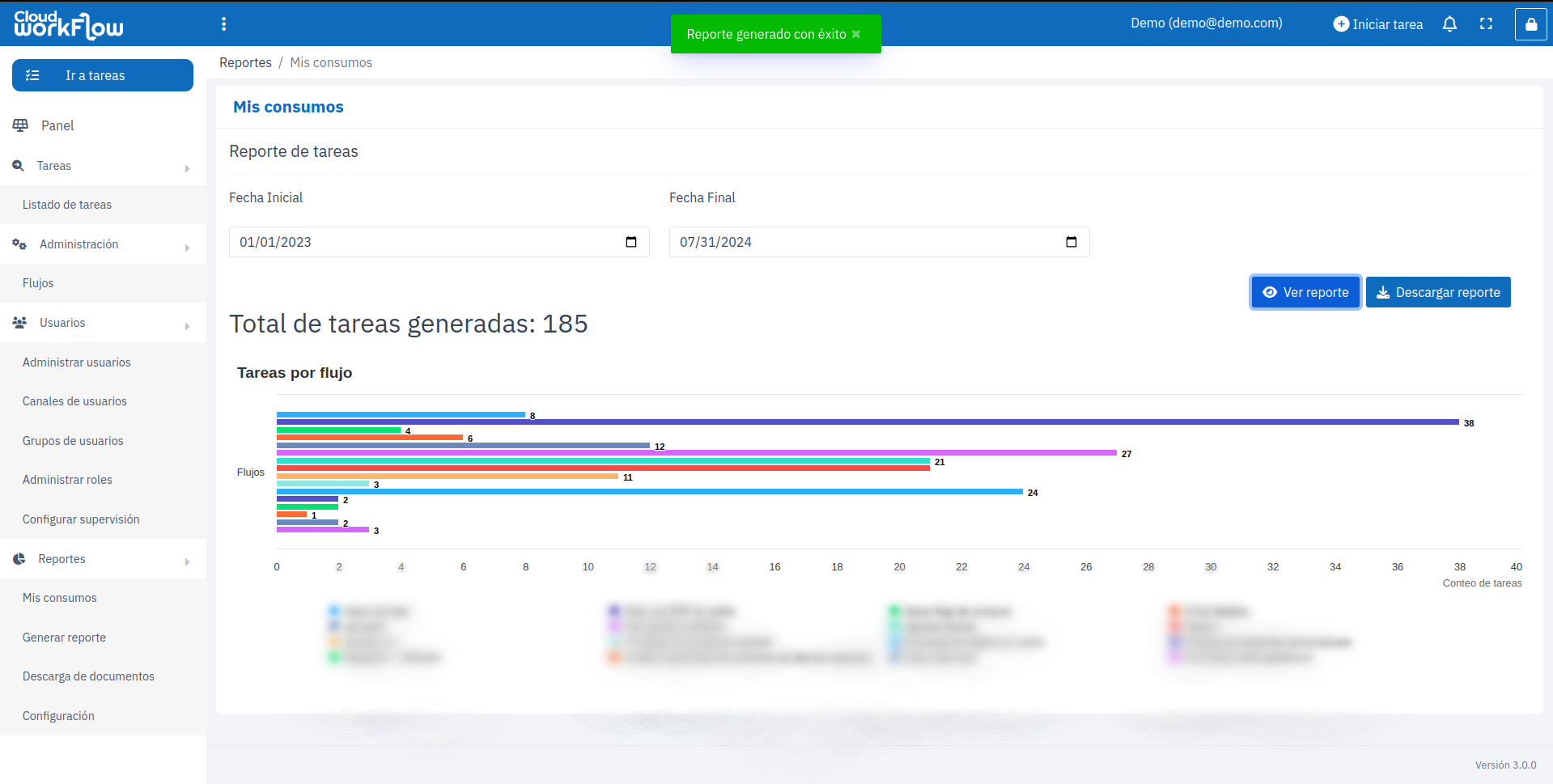Collapse the Usuarios sidebar section
The width and height of the screenshot is (1553, 784).
(103, 323)
